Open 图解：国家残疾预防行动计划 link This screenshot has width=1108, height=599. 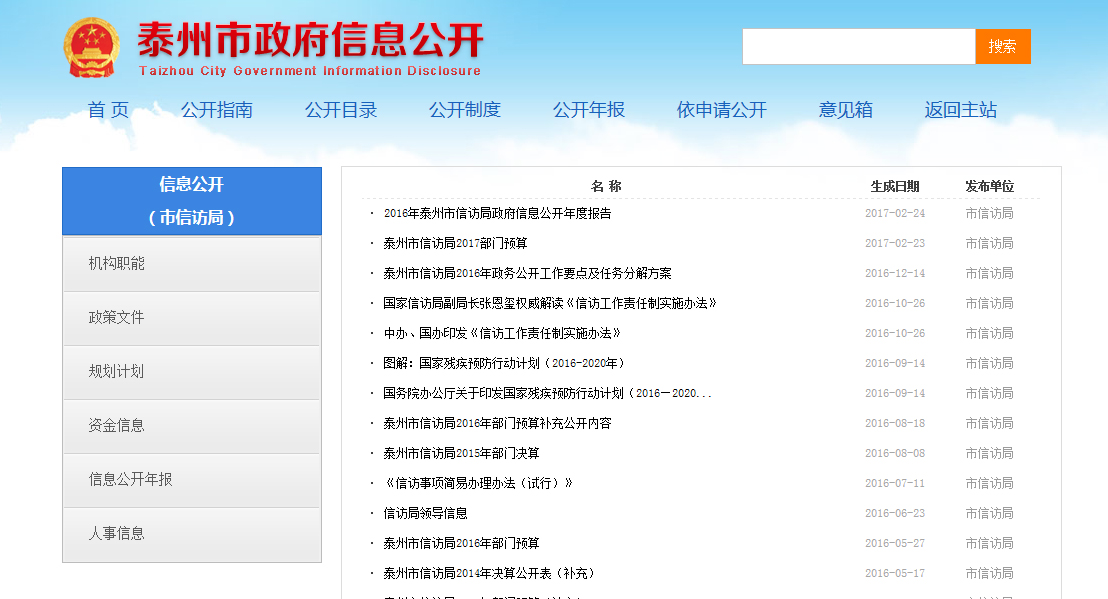tap(504, 363)
